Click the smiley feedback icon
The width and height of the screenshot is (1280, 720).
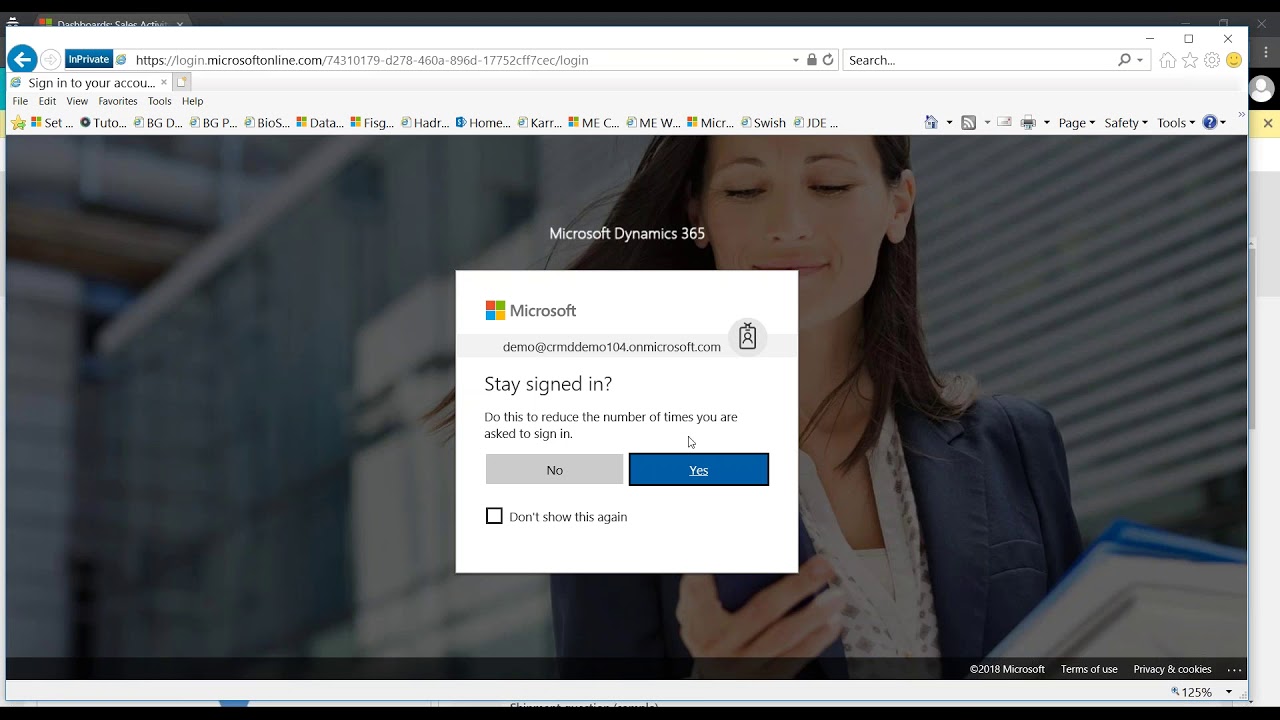click(x=1234, y=61)
